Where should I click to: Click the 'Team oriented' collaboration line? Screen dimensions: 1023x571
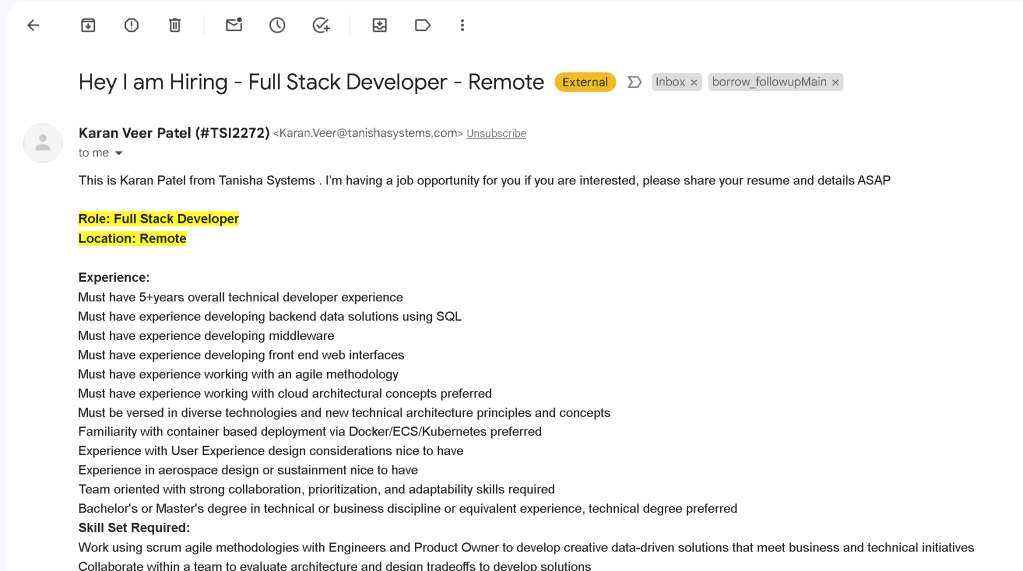[316, 489]
